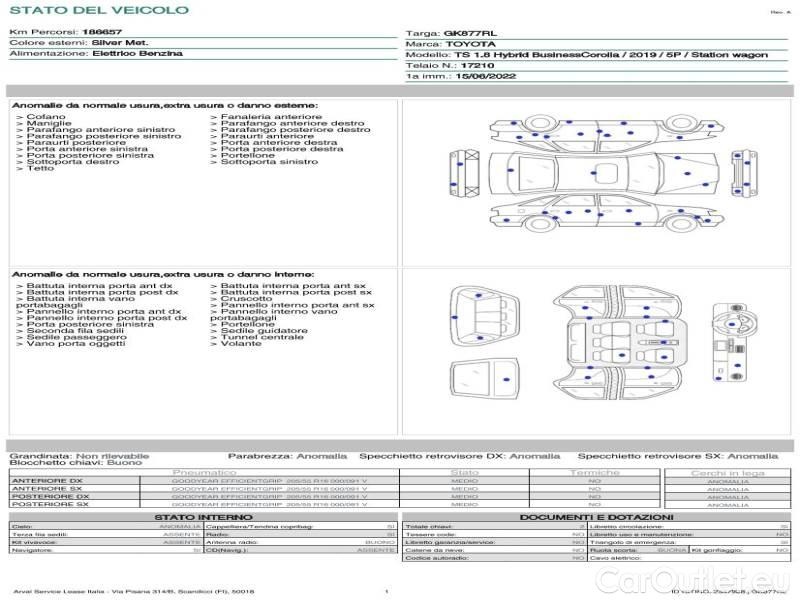This screenshot has width=800, height=600.
Task: Click the blue damage marker on roof center
Action: tap(593, 173)
